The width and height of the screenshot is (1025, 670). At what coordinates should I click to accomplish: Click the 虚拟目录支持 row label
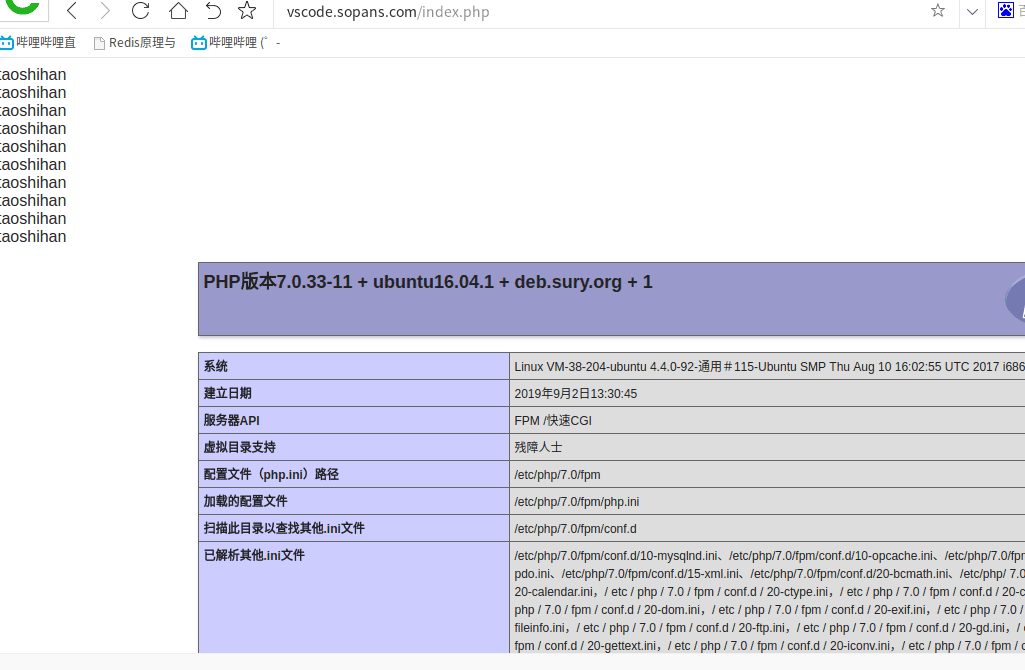point(239,447)
